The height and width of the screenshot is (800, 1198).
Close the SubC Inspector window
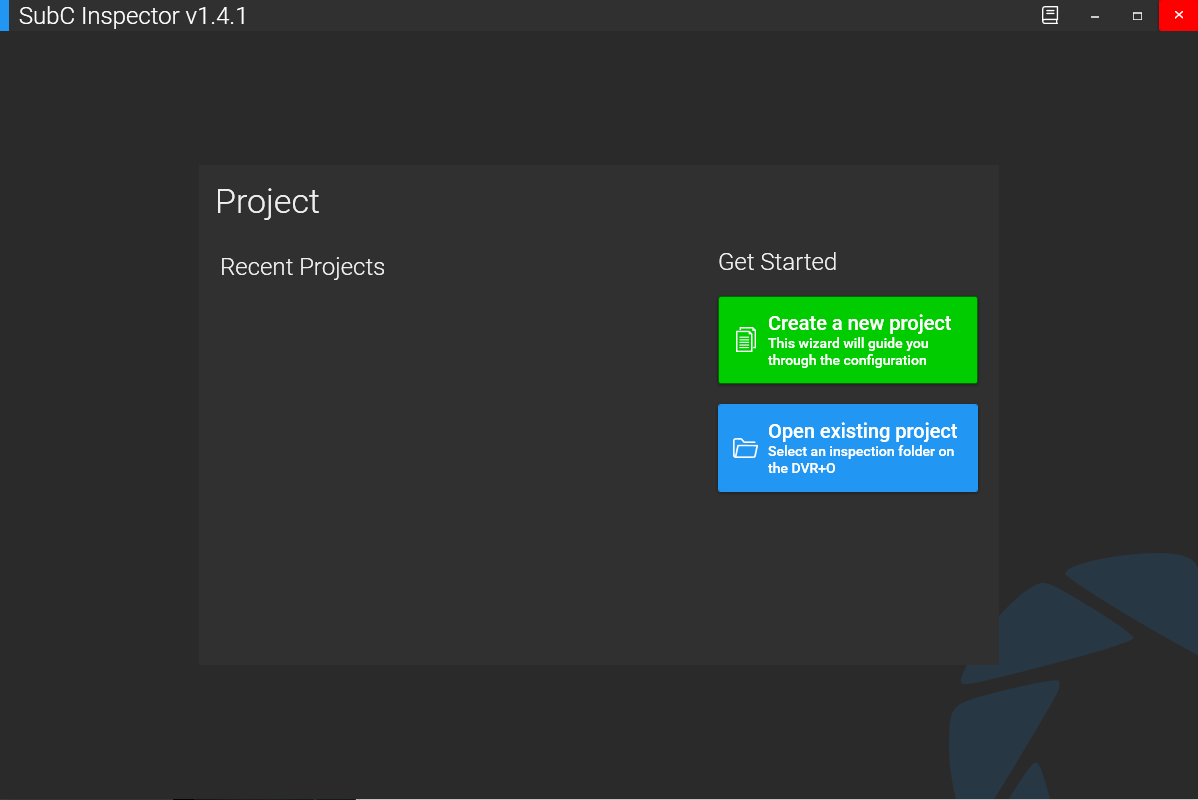1178,16
